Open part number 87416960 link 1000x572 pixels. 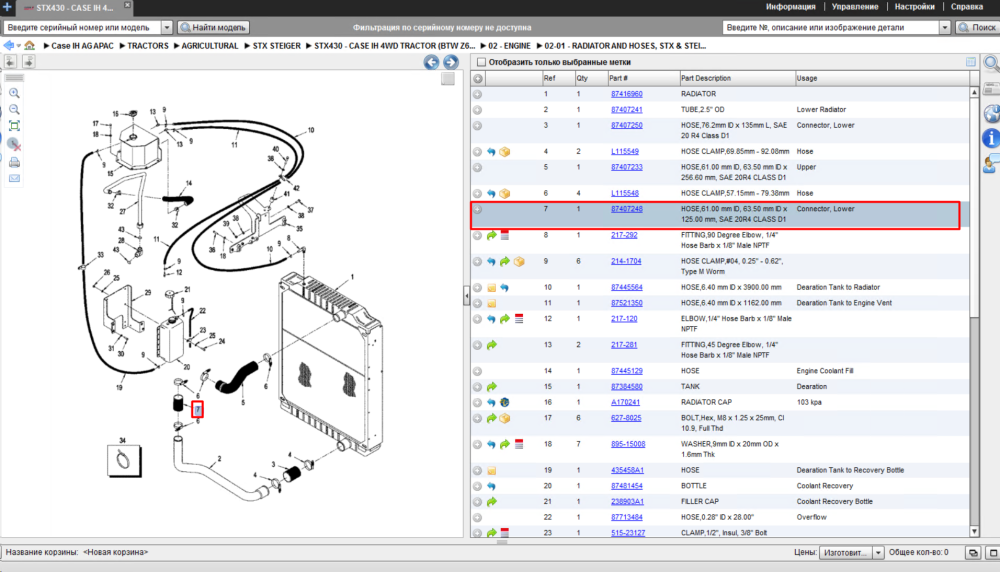click(x=626, y=94)
